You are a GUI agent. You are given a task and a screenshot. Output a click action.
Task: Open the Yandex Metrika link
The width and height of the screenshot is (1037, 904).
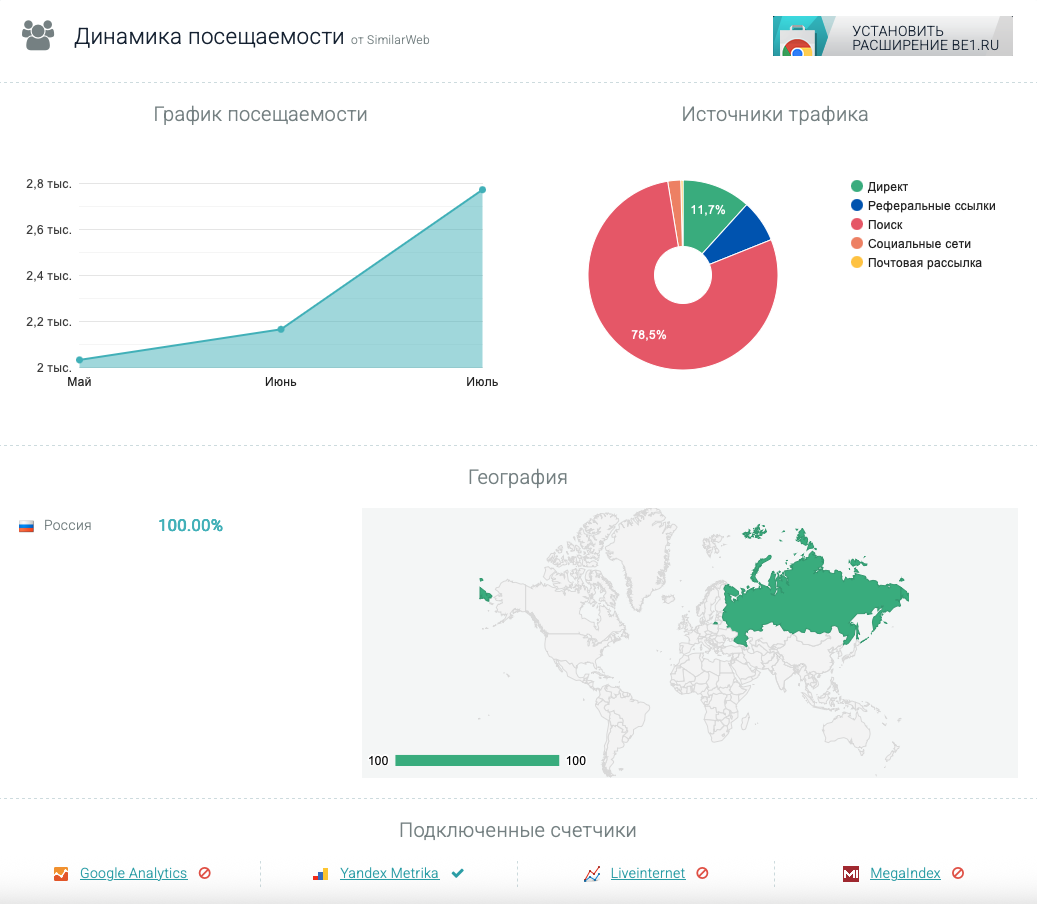[389, 873]
